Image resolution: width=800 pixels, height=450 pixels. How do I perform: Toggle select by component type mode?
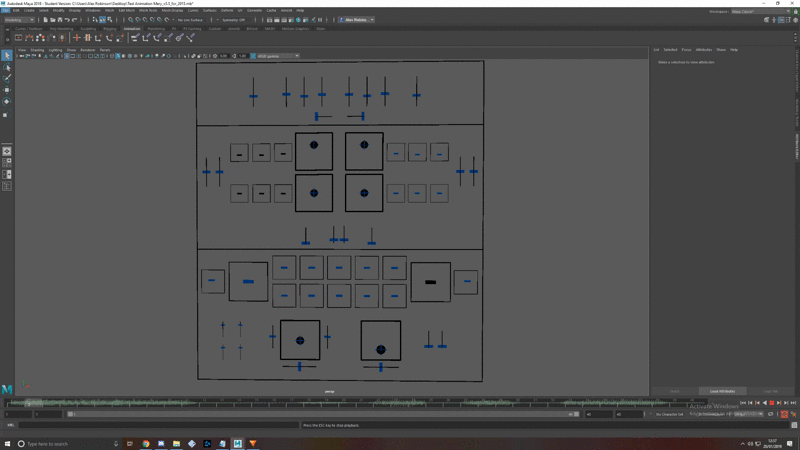tap(110, 20)
